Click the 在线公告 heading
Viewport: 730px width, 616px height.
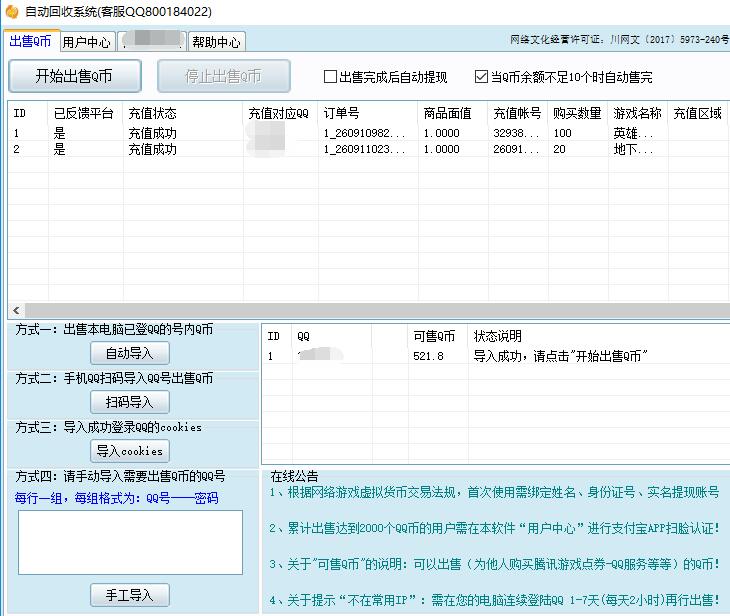coord(294,476)
